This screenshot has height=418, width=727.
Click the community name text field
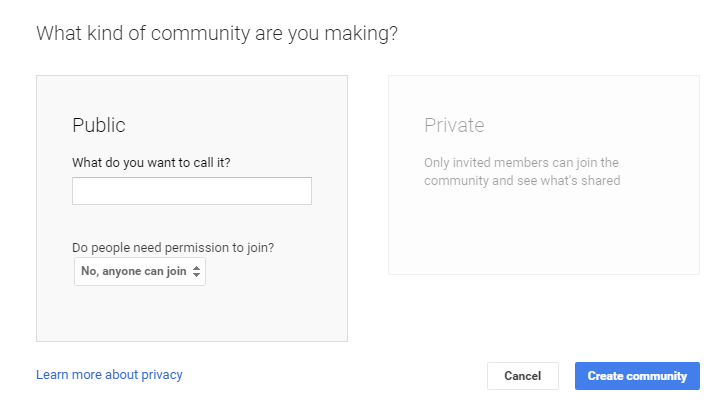191,191
